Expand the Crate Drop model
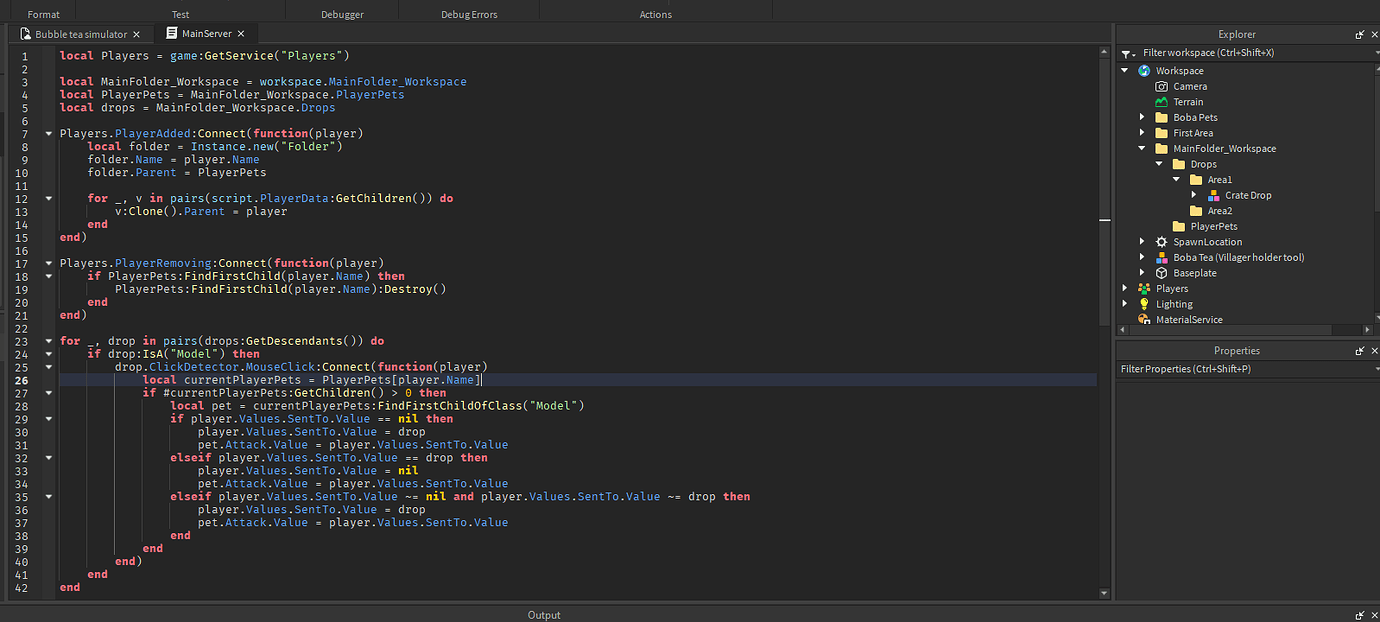The image size is (1380, 622). point(1195,196)
